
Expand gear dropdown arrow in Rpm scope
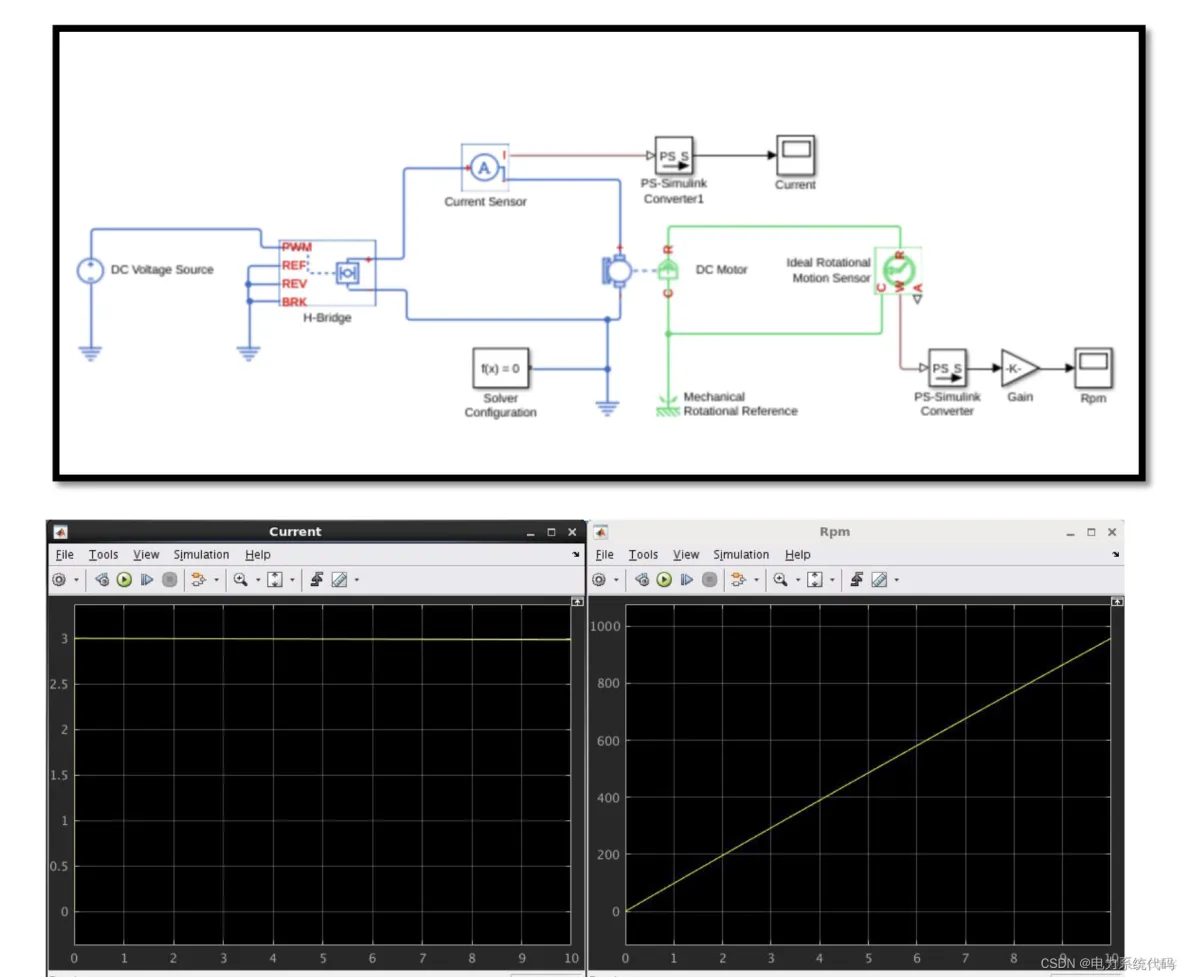tap(616, 580)
